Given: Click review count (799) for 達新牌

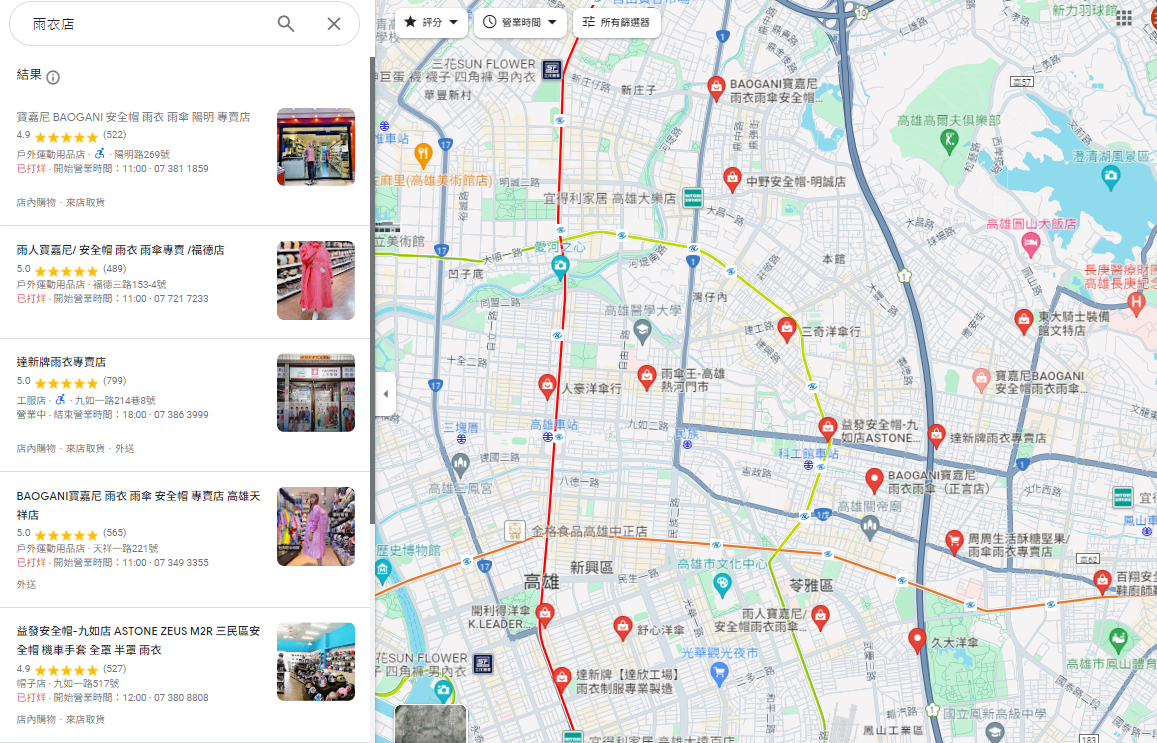Looking at the screenshot, I should 114,381.
